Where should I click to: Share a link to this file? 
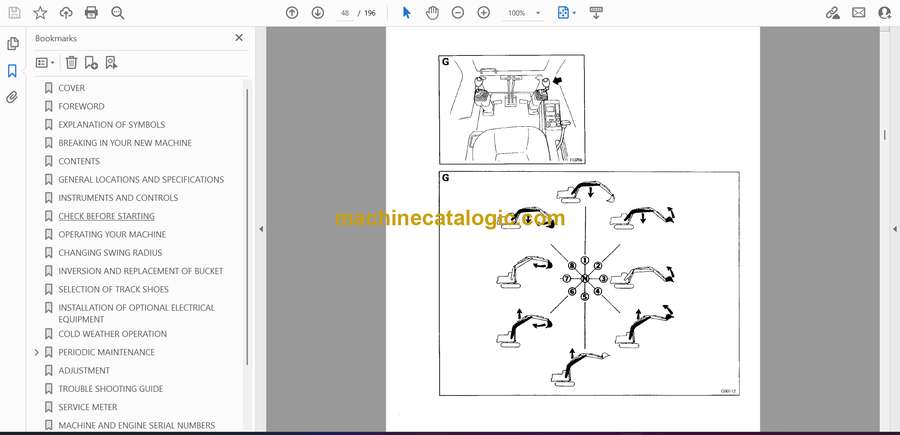(833, 13)
